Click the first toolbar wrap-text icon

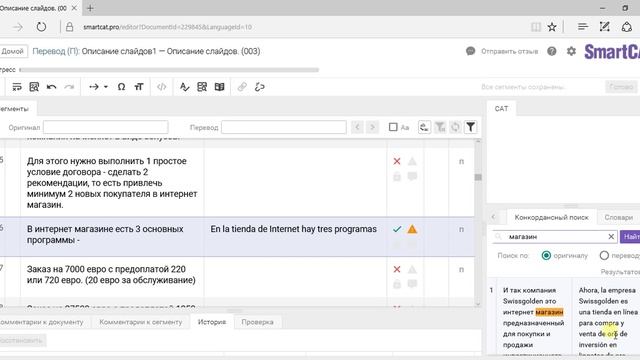[17, 87]
